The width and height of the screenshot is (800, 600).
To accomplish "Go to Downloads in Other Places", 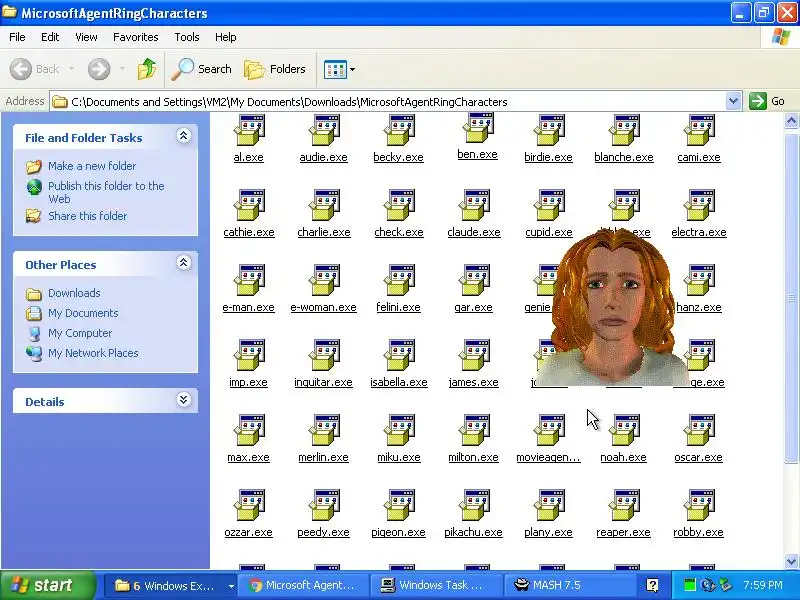I will [74, 293].
